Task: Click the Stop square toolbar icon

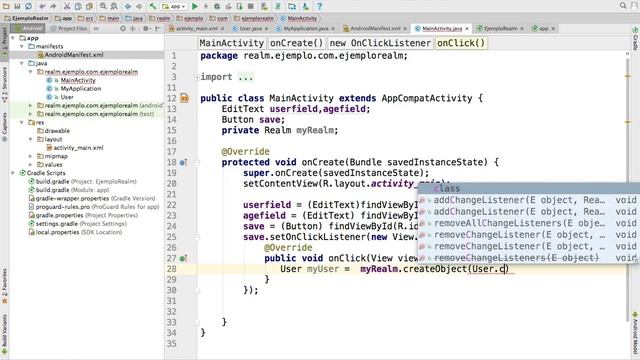Action: 251,6
